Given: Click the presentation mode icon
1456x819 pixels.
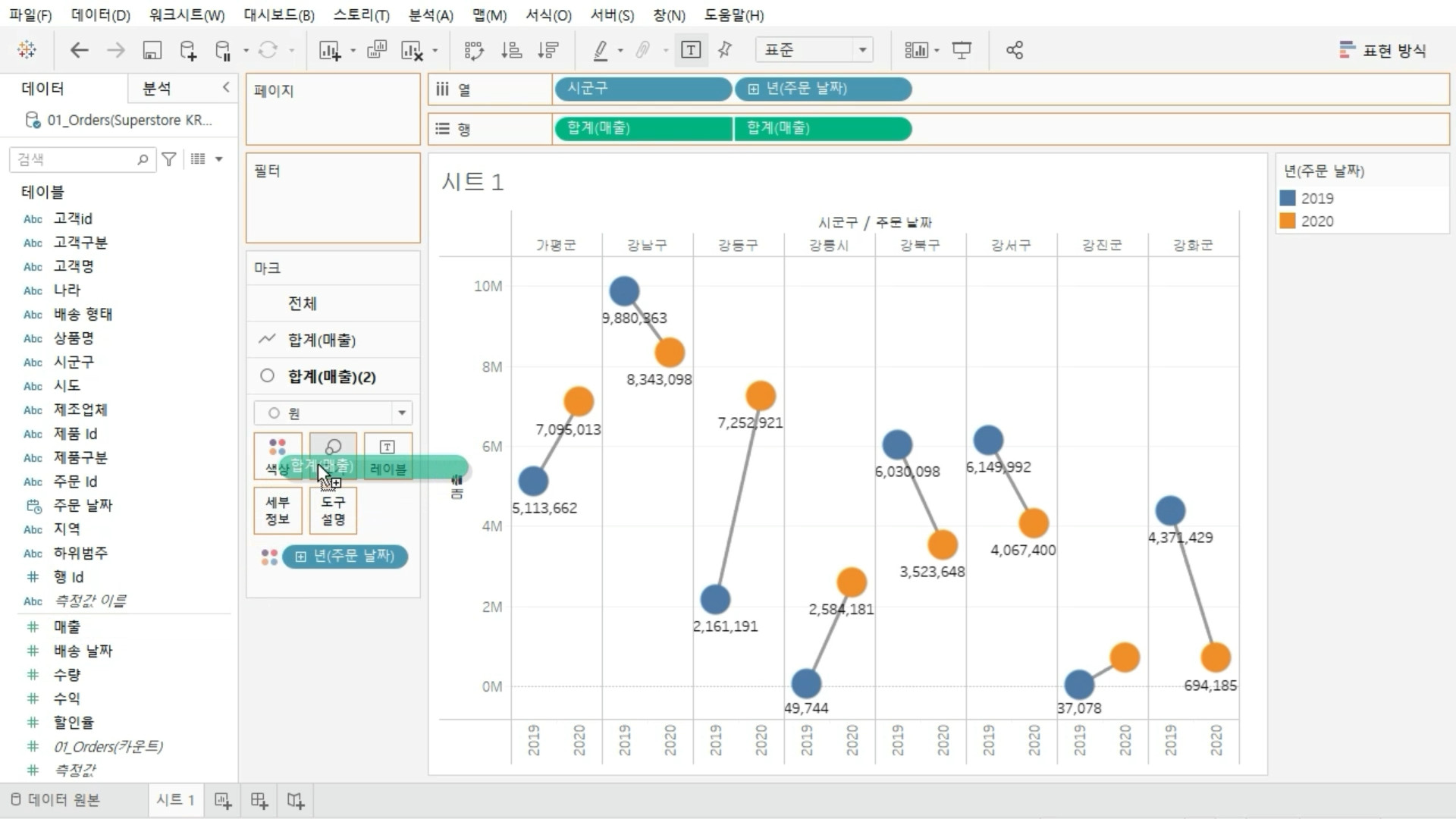Looking at the screenshot, I should [x=962, y=50].
